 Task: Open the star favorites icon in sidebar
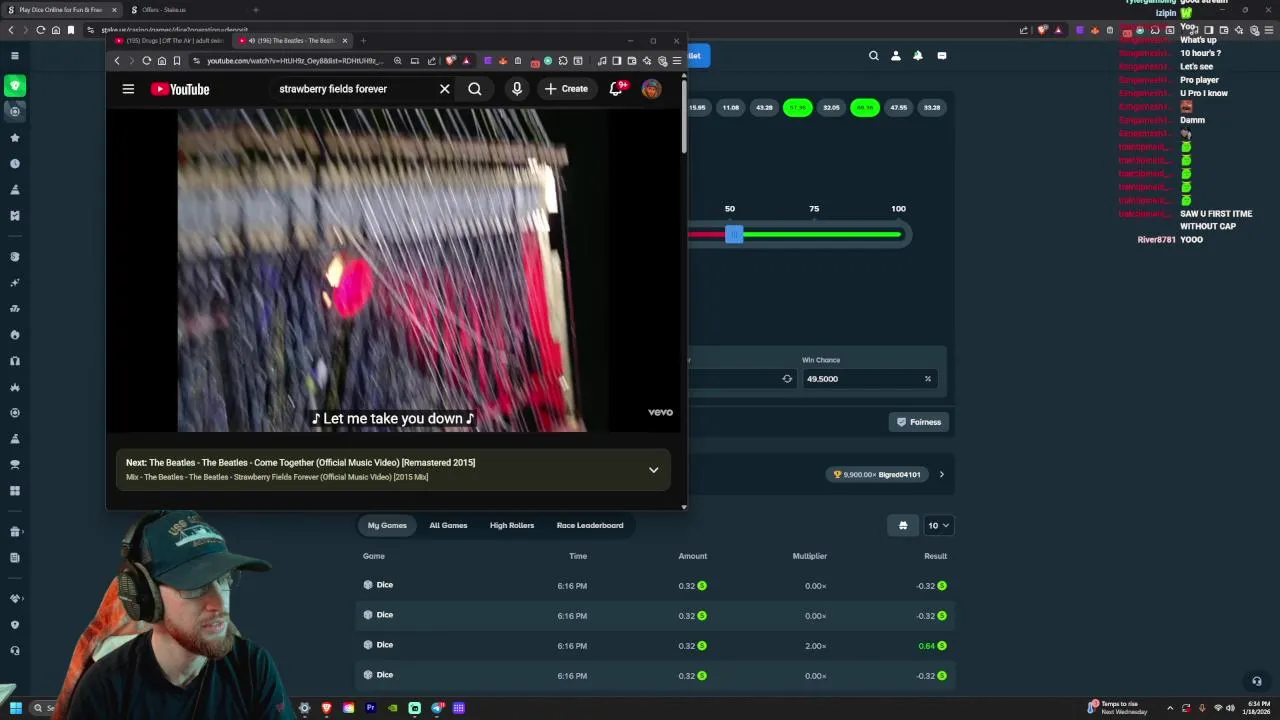point(15,138)
